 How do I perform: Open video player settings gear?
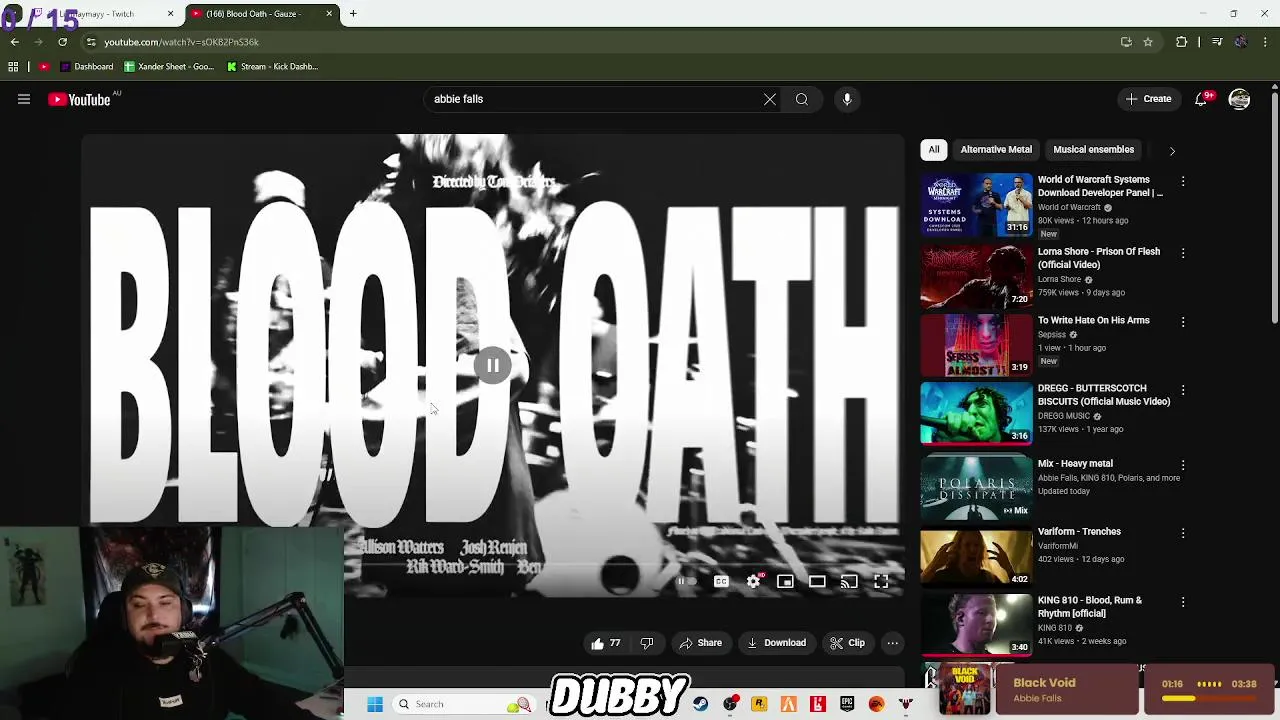coord(754,581)
